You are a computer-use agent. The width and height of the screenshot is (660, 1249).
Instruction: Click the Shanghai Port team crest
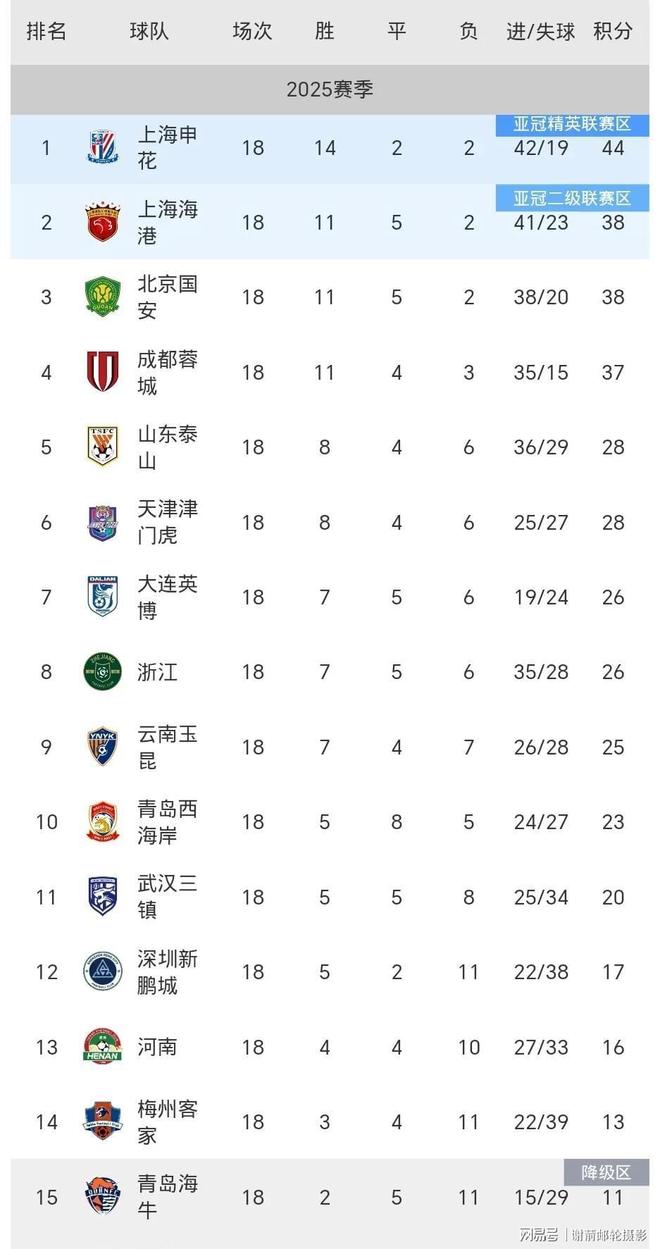click(x=102, y=222)
